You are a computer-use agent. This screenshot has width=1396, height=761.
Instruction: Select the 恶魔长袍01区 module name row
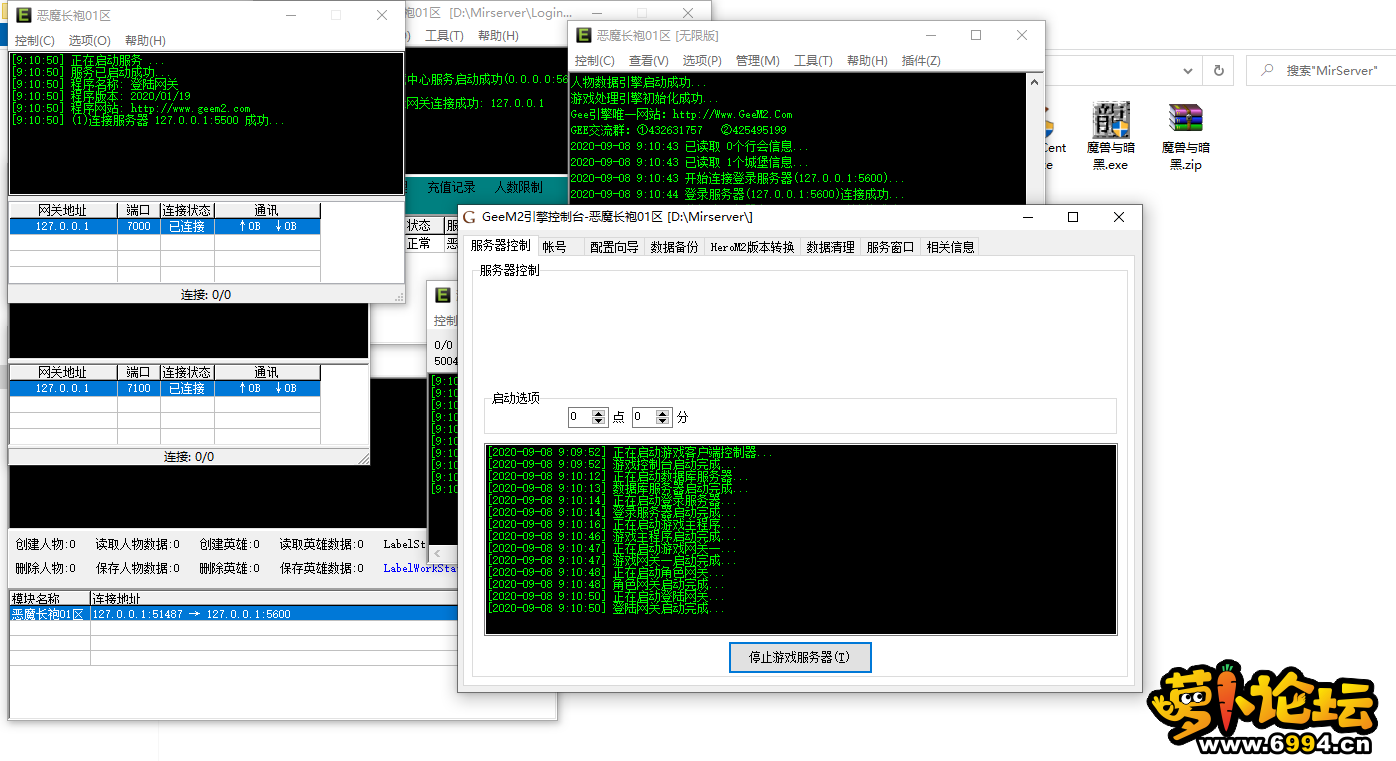(x=48, y=614)
